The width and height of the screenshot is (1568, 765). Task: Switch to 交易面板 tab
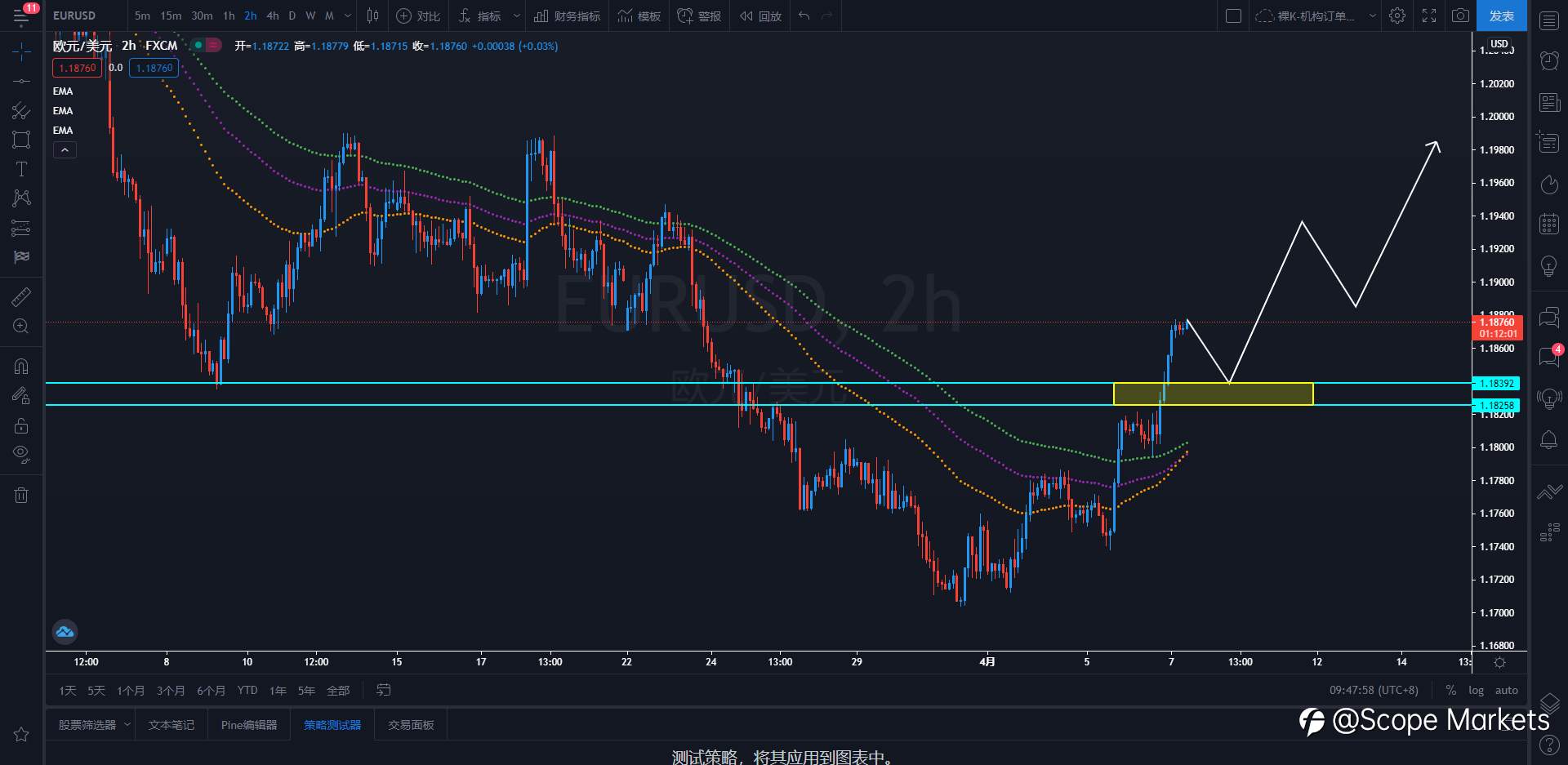pyautogui.click(x=411, y=725)
